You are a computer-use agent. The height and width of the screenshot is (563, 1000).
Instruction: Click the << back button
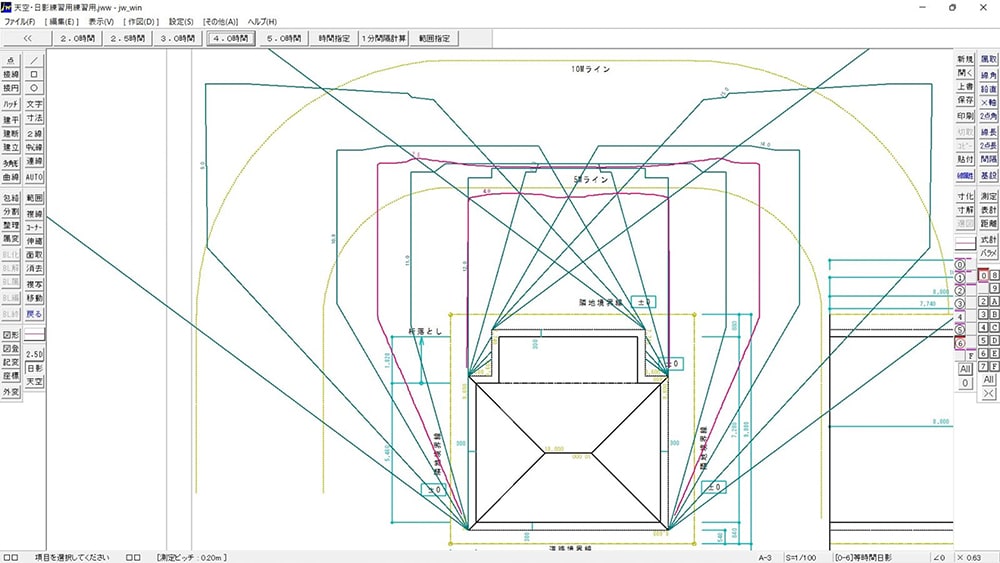[27, 38]
